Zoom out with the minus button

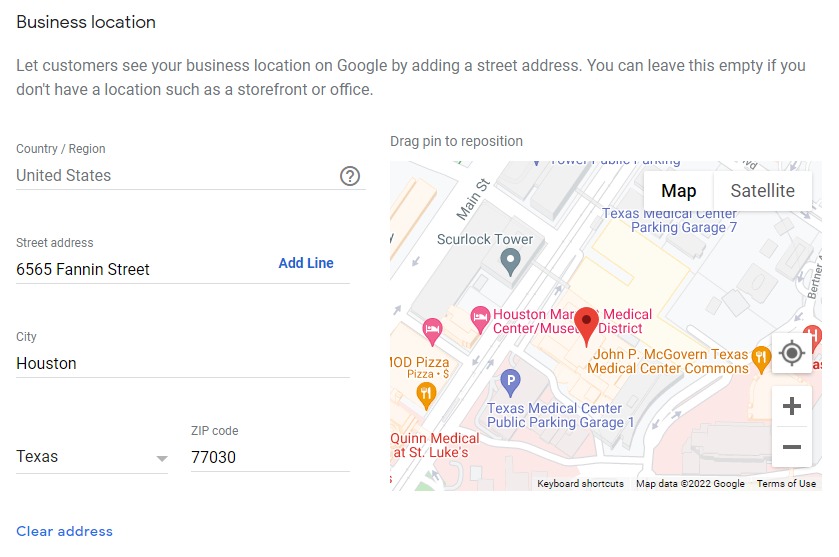(x=792, y=447)
